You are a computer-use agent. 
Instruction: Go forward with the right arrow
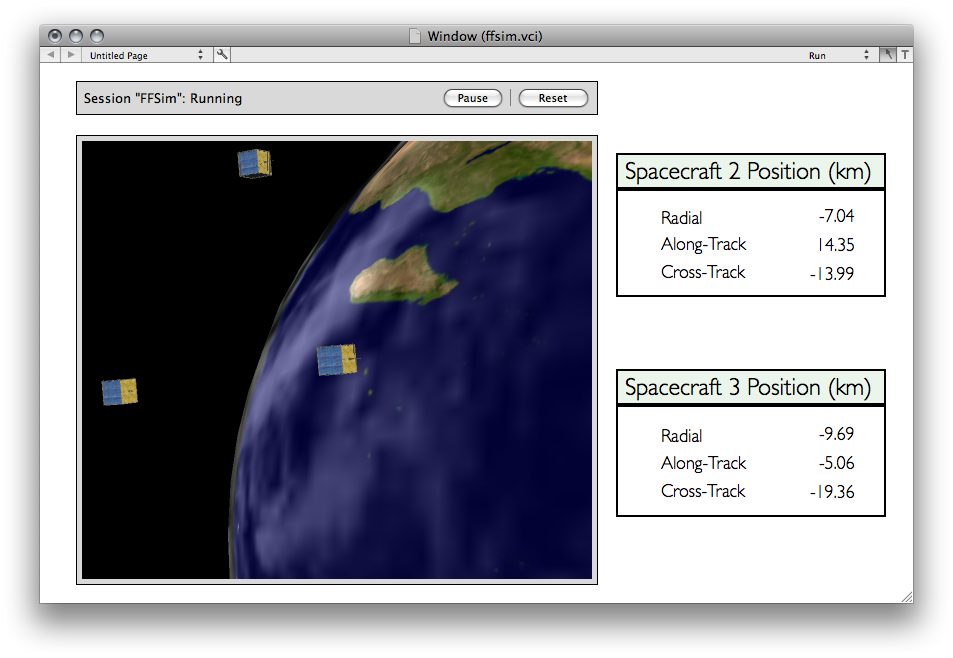71,55
